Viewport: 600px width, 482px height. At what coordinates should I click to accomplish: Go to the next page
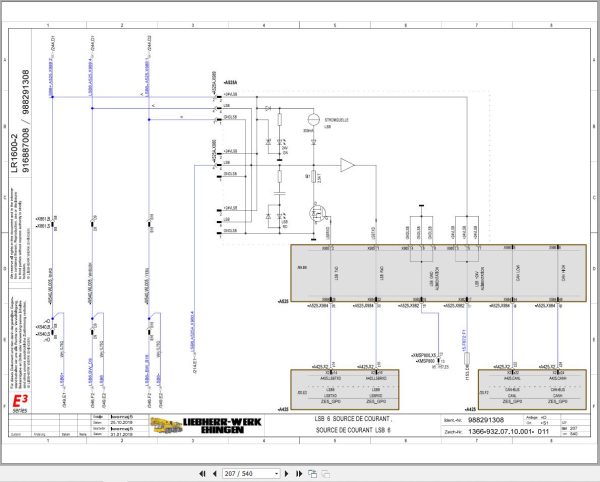click(x=287, y=474)
